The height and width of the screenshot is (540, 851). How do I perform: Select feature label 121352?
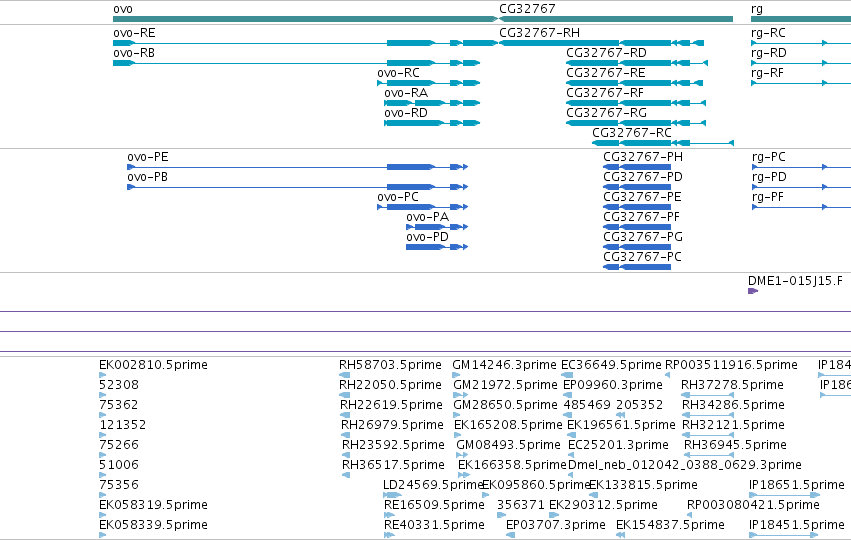point(123,425)
